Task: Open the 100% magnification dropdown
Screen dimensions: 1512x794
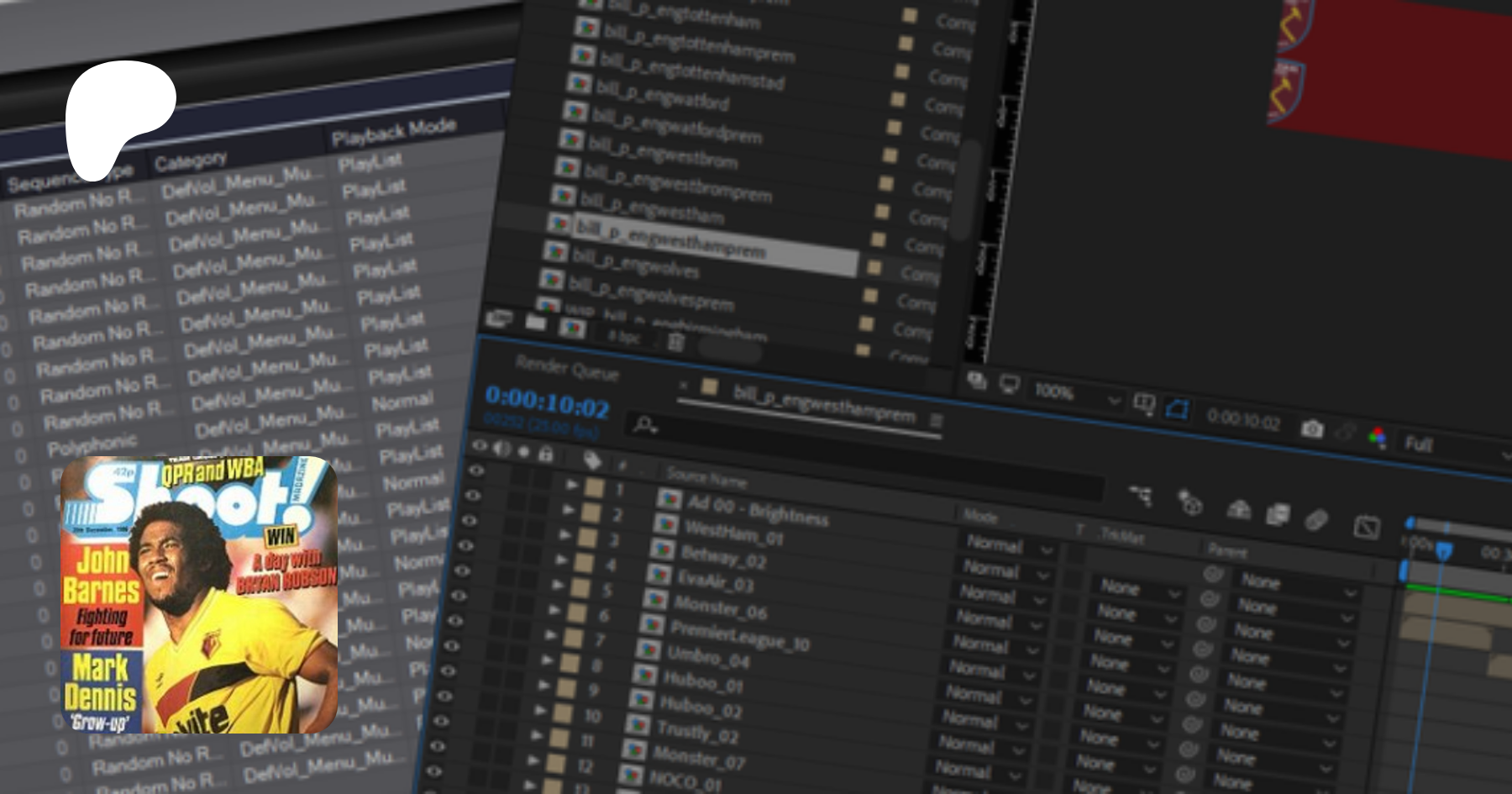Action: click(1114, 401)
